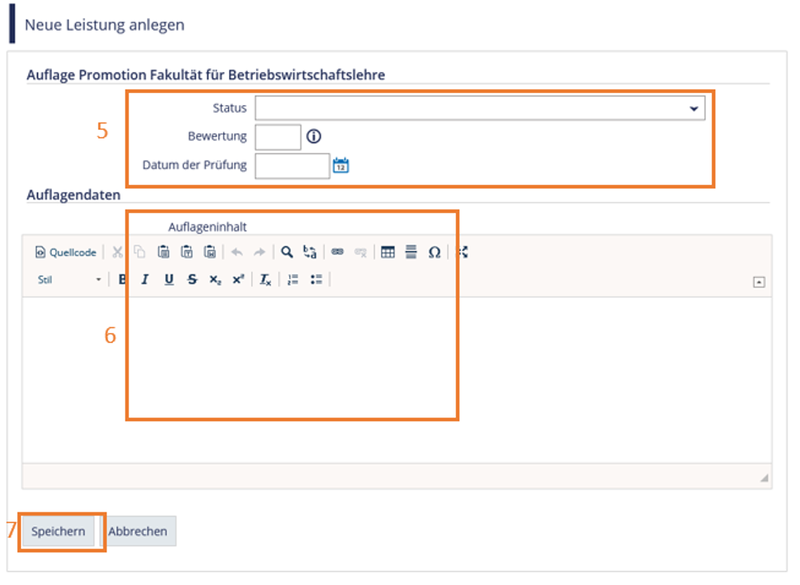Insert a horizontal line in the editor
The height and width of the screenshot is (585, 800).
point(411,253)
